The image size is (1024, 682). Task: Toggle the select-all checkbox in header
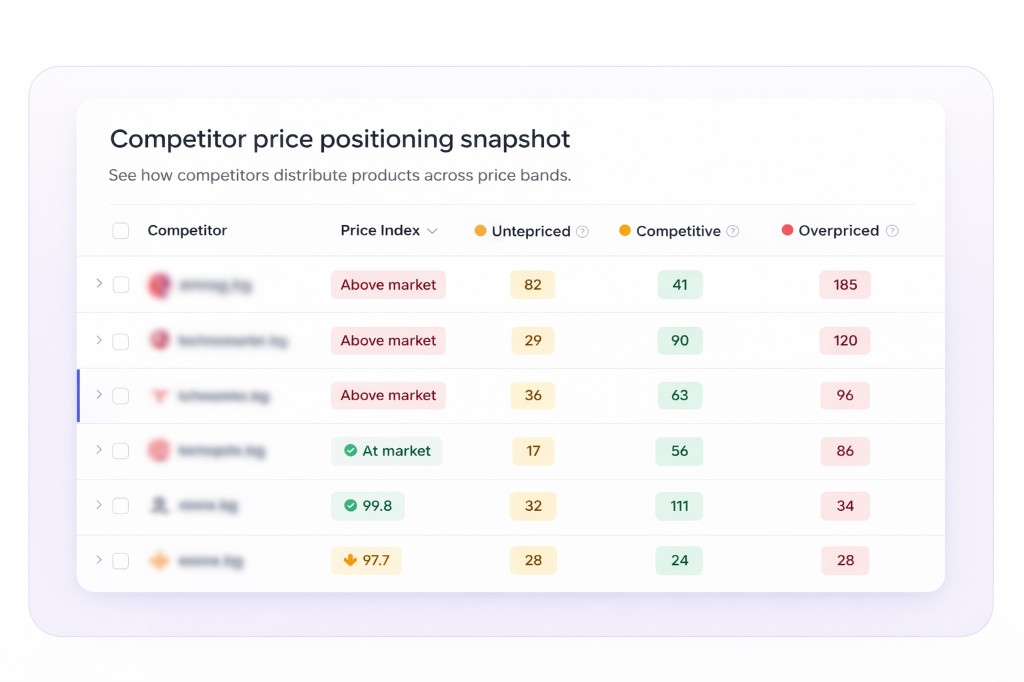(121, 231)
